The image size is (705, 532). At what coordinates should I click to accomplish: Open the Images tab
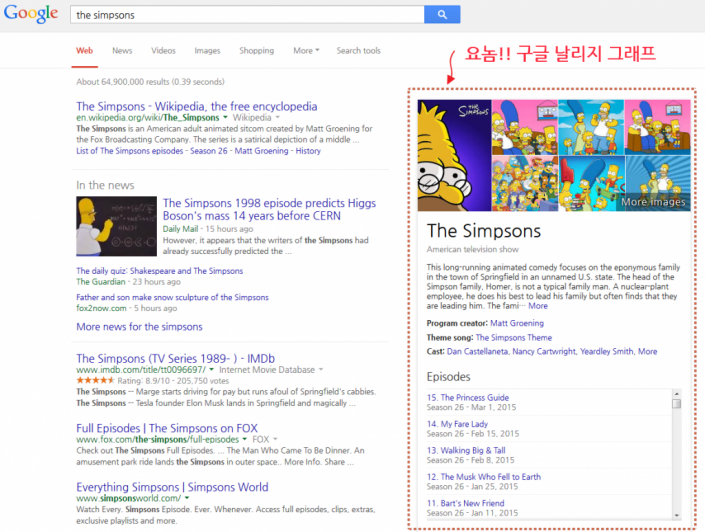207,50
